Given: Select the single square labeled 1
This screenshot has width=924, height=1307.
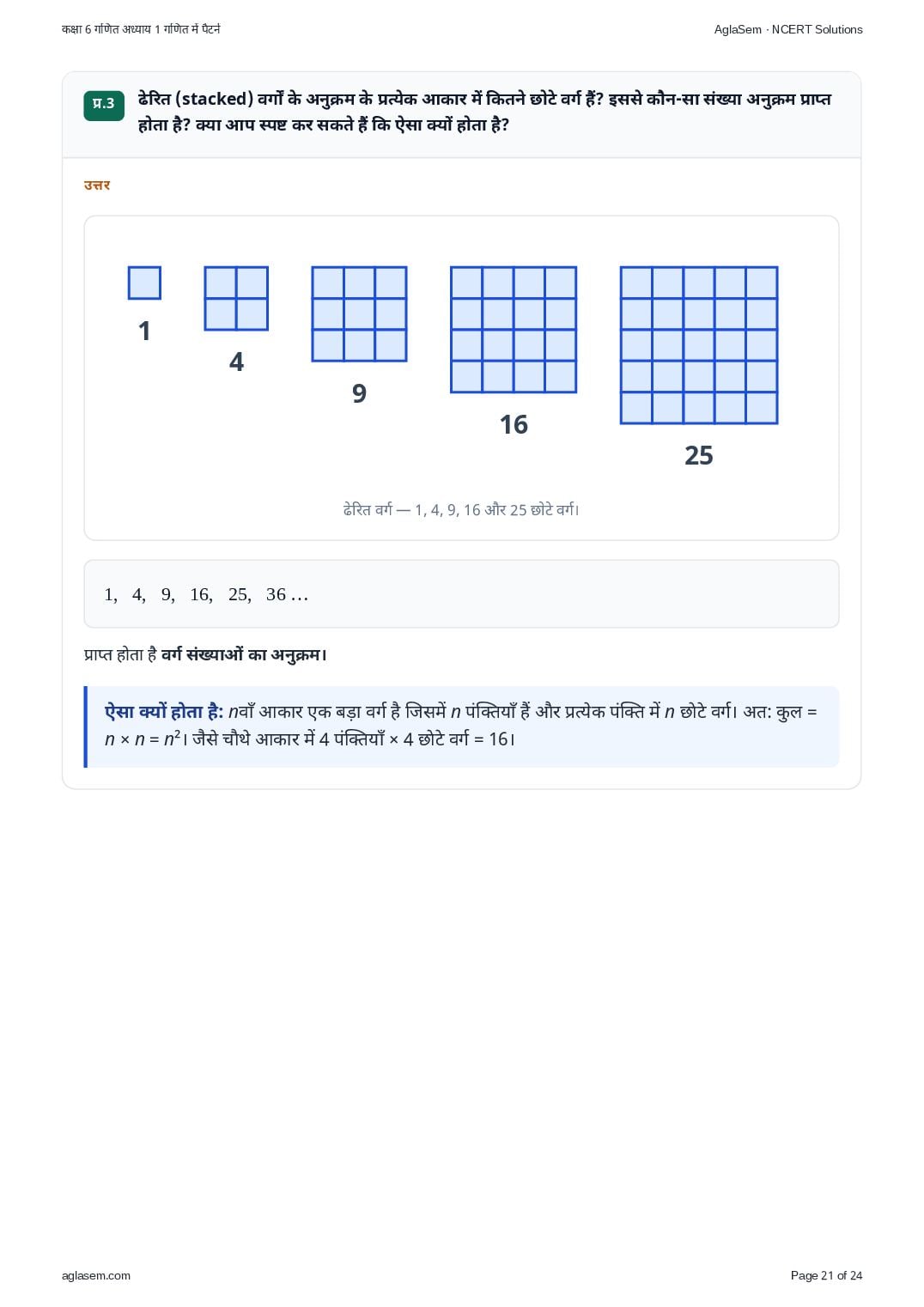Looking at the screenshot, I should pyautogui.click(x=144, y=283).
